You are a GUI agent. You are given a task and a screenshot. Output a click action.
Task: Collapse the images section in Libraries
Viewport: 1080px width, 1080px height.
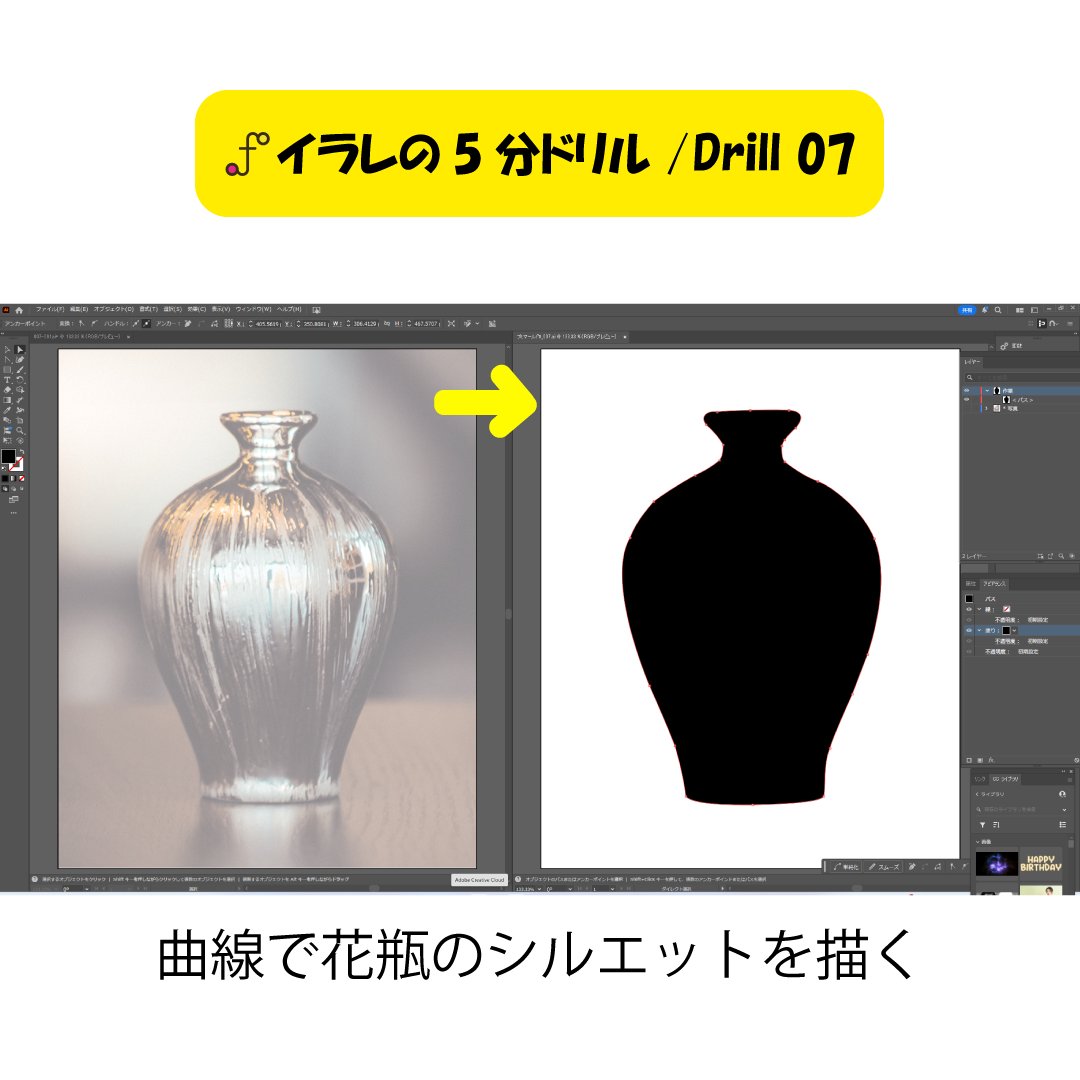point(977,842)
